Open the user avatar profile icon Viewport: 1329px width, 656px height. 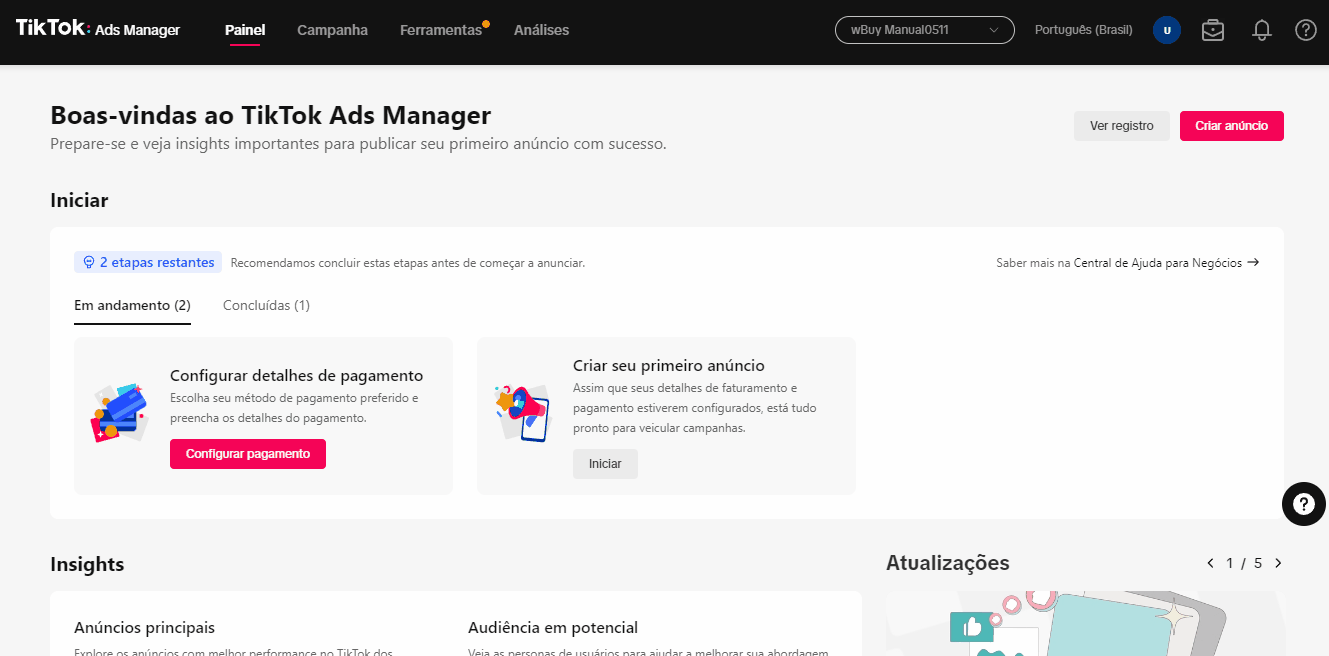tap(1166, 30)
